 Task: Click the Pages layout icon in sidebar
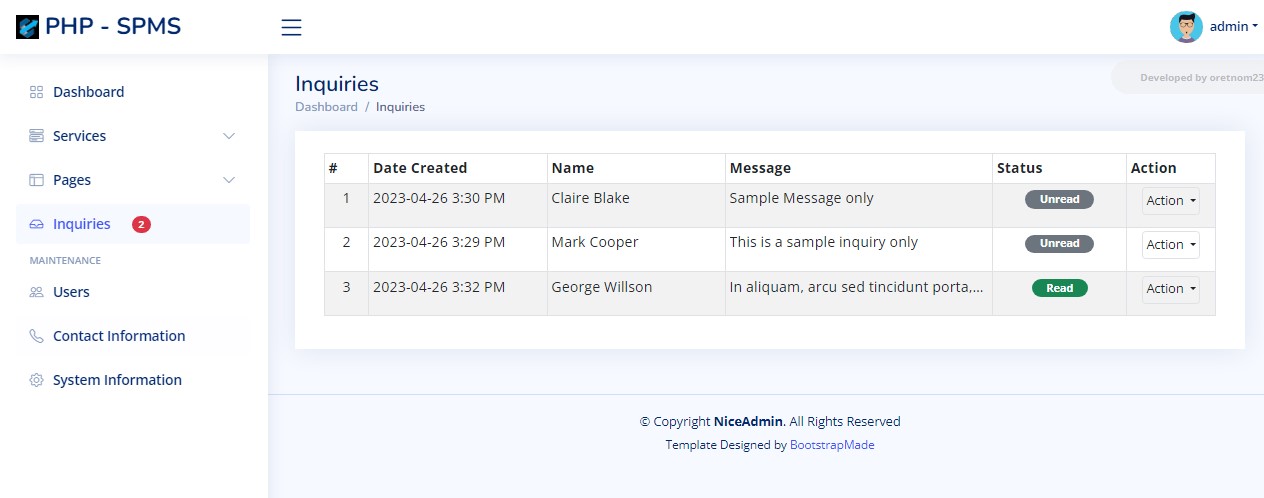click(36, 180)
